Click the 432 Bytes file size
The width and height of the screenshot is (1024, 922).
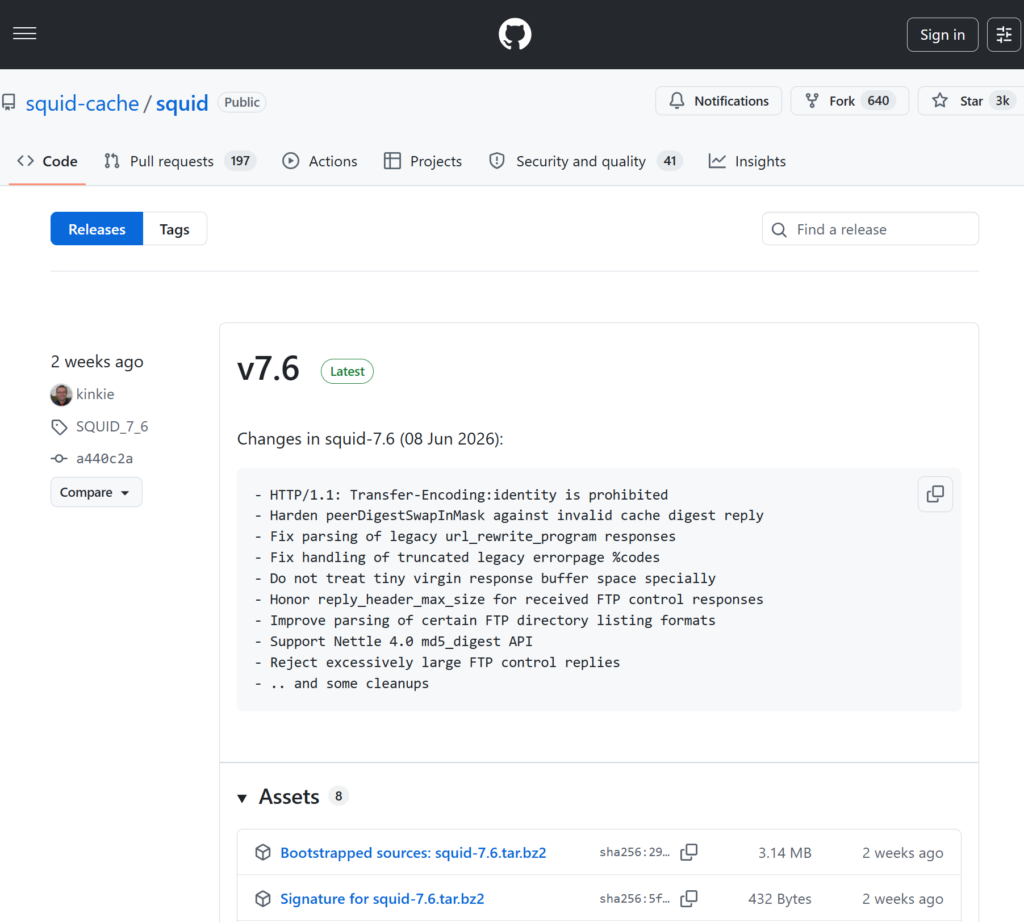click(x=780, y=899)
